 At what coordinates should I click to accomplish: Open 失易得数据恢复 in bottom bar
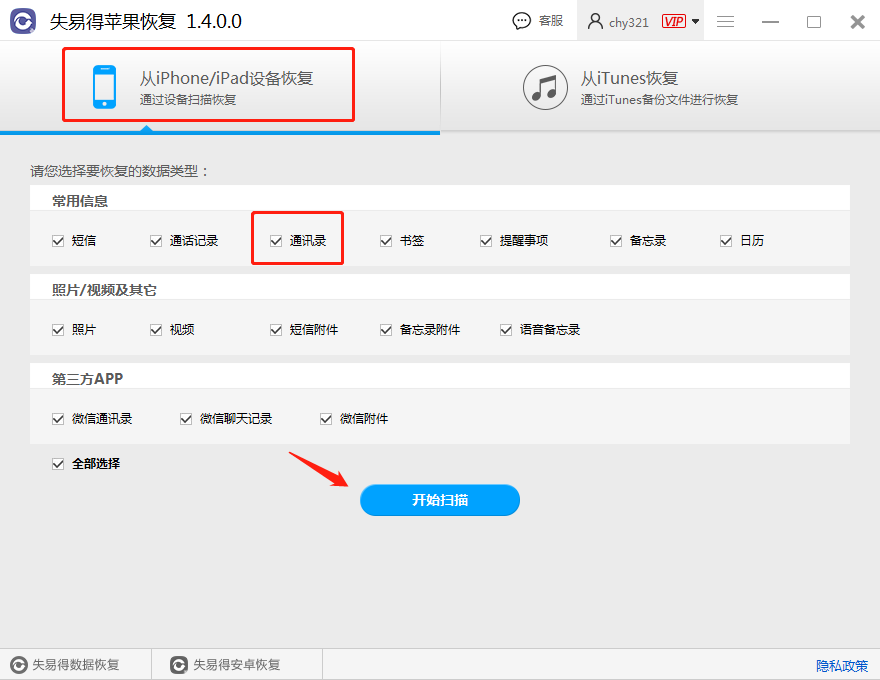point(75,665)
